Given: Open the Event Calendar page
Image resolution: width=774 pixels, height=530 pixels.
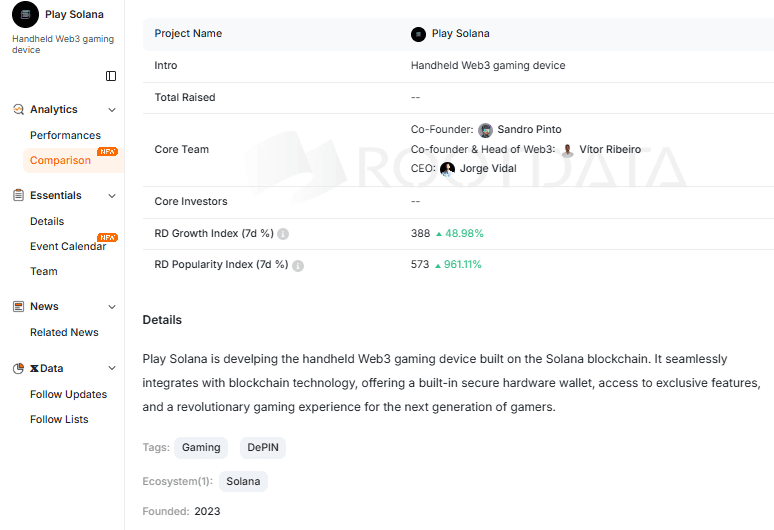Looking at the screenshot, I should tap(67, 246).
